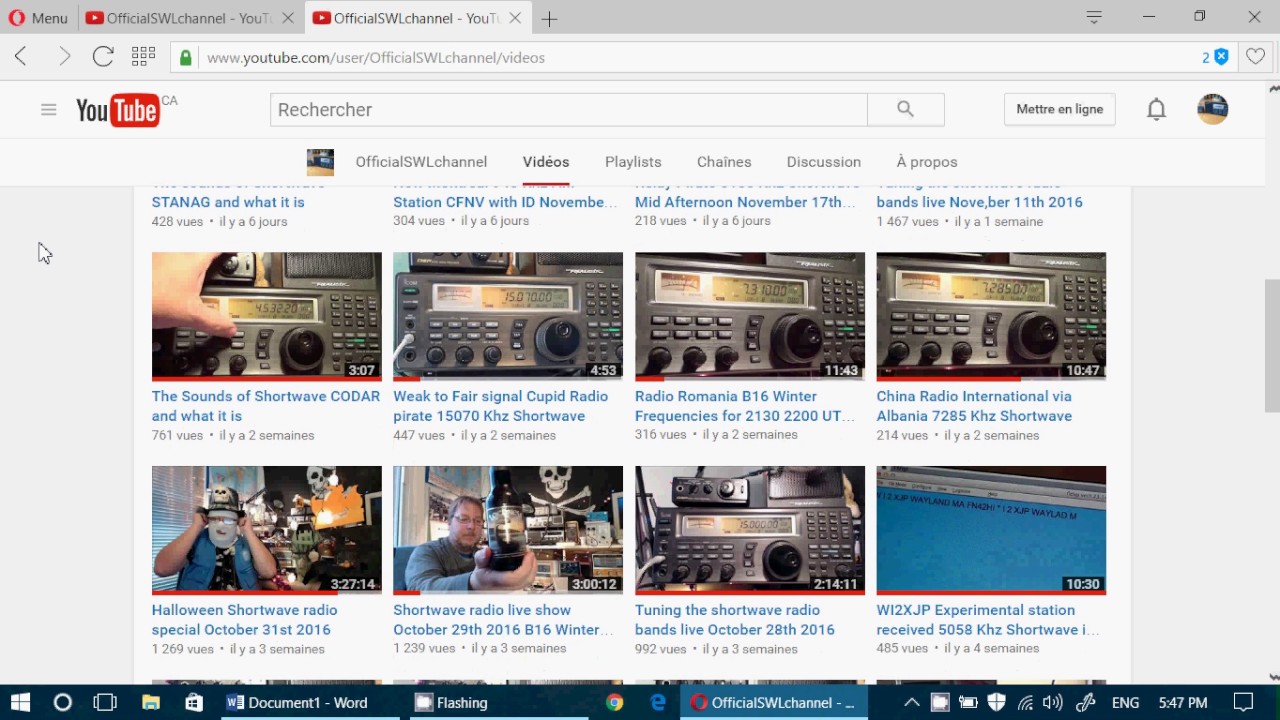Select the Playlists tab
Image resolution: width=1280 pixels, height=720 pixels.
coord(633,162)
